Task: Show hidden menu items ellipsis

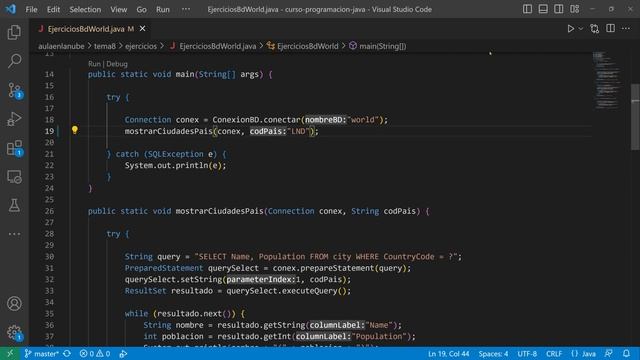Action: tap(186, 9)
